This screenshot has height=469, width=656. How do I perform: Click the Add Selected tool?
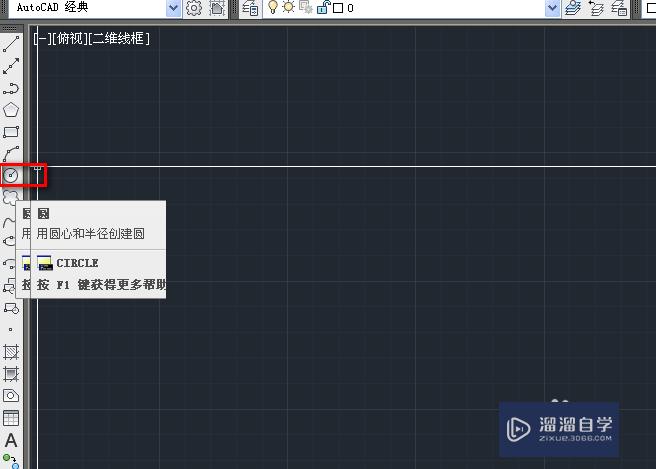point(11,461)
